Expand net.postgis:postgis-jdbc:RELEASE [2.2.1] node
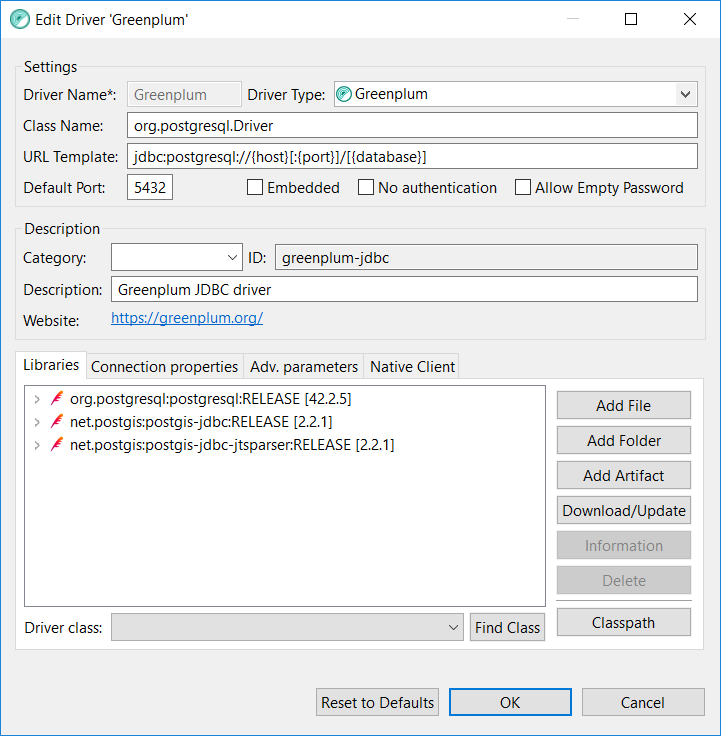 click(37, 422)
